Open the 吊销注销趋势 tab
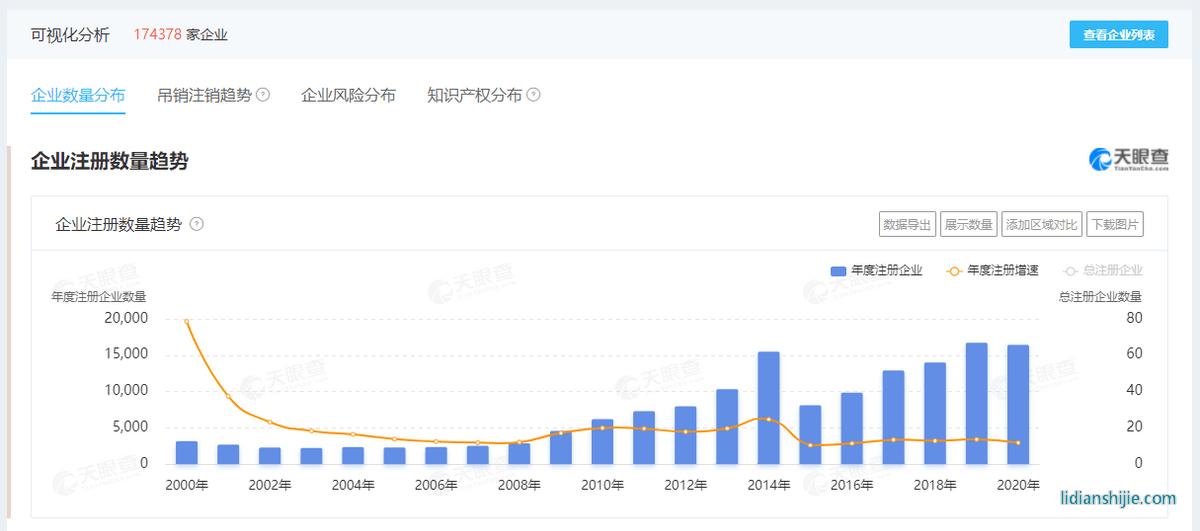Viewport: 1200px width, 531px height. [x=204, y=95]
